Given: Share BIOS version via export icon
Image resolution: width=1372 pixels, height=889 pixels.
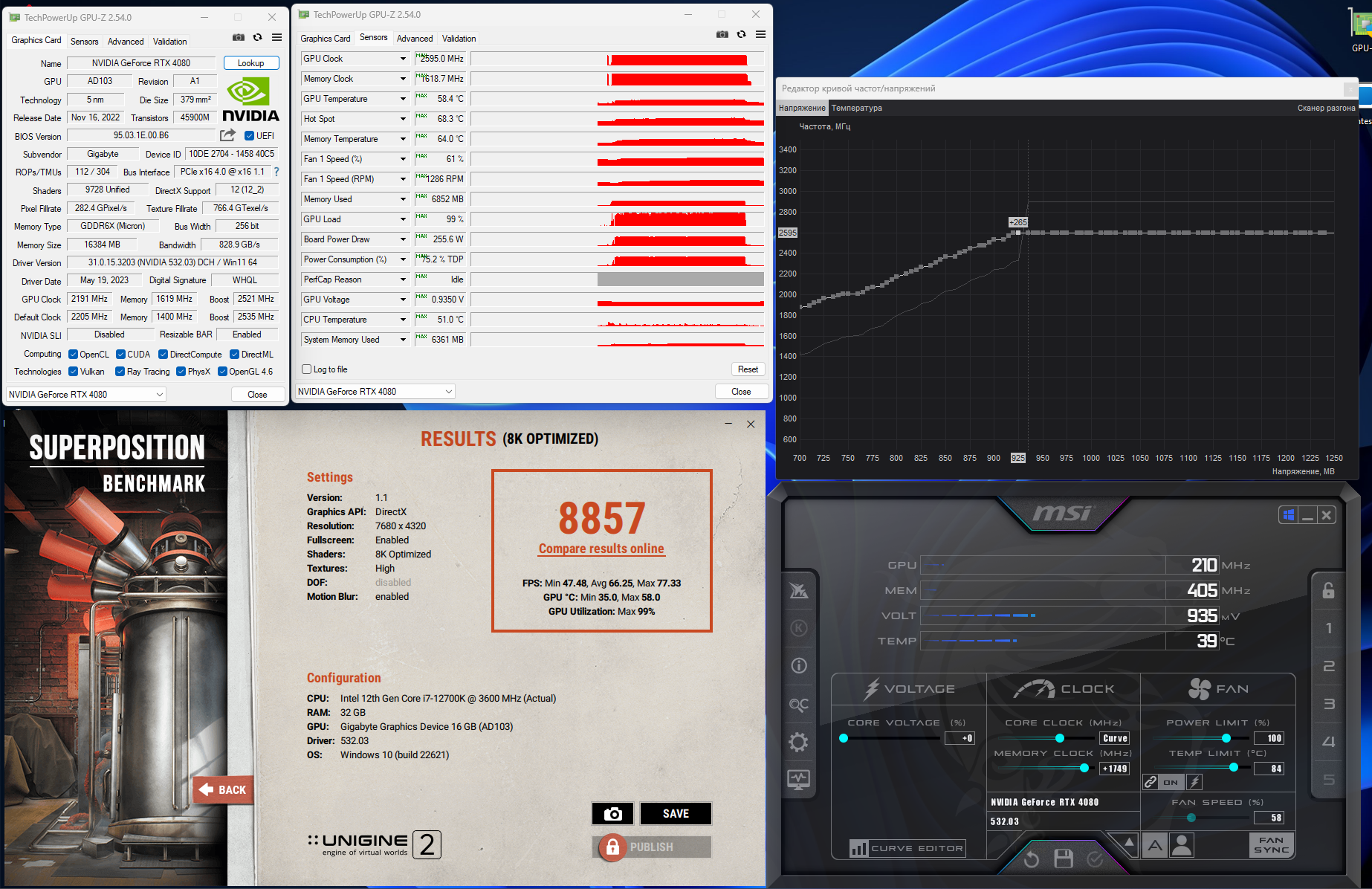Looking at the screenshot, I should tap(227, 135).
